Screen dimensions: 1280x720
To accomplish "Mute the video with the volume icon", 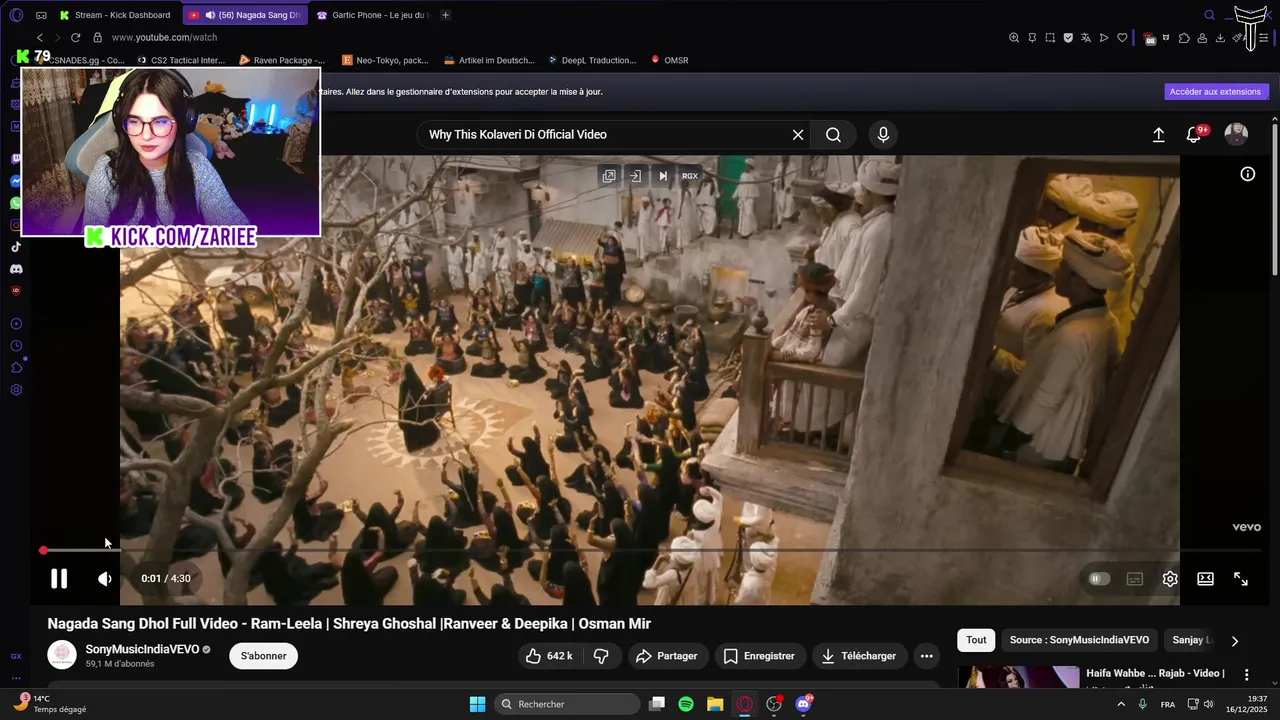I will (105, 578).
